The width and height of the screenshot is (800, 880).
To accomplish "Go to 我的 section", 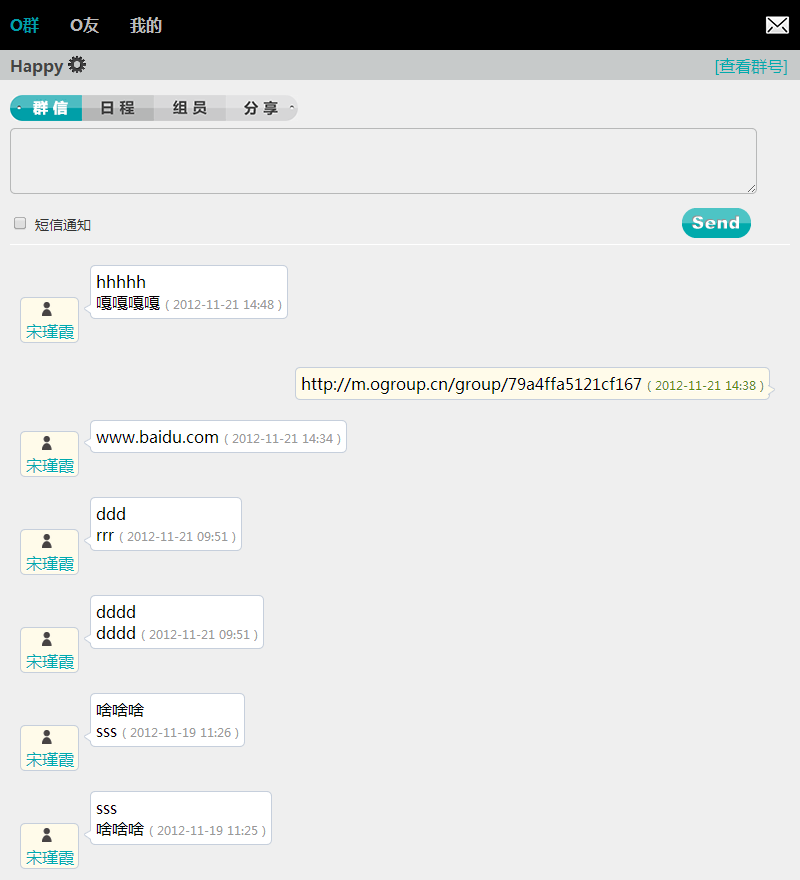I will (145, 25).
